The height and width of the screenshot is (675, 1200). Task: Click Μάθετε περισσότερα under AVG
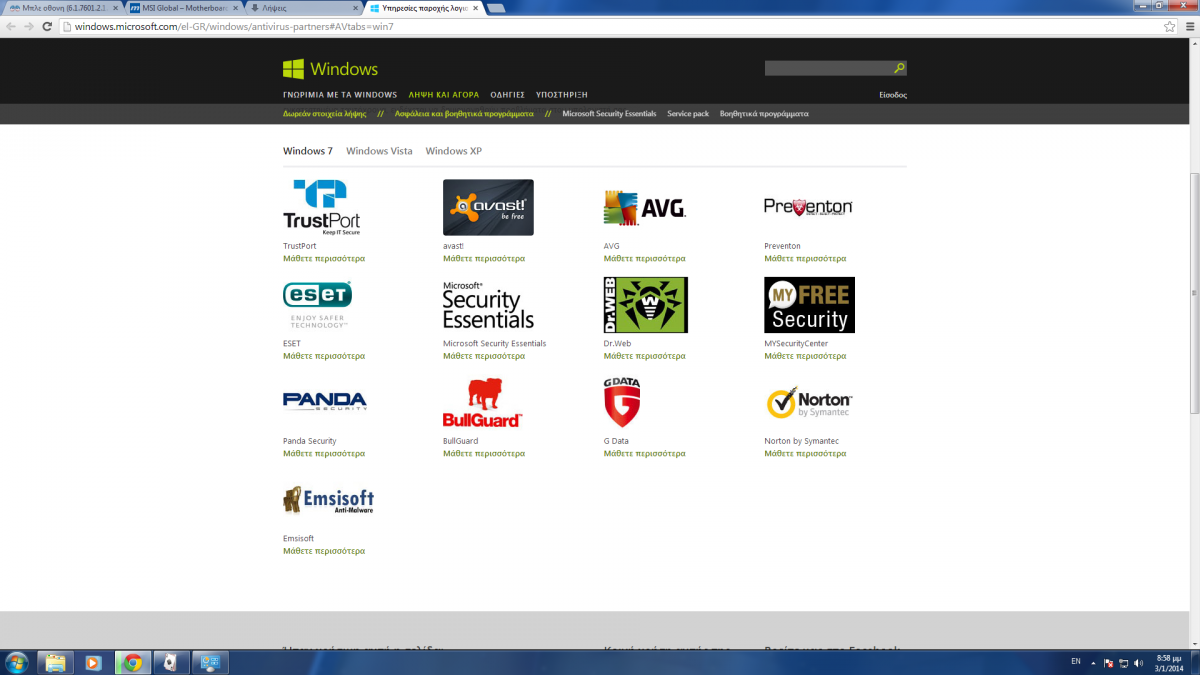click(x=645, y=259)
